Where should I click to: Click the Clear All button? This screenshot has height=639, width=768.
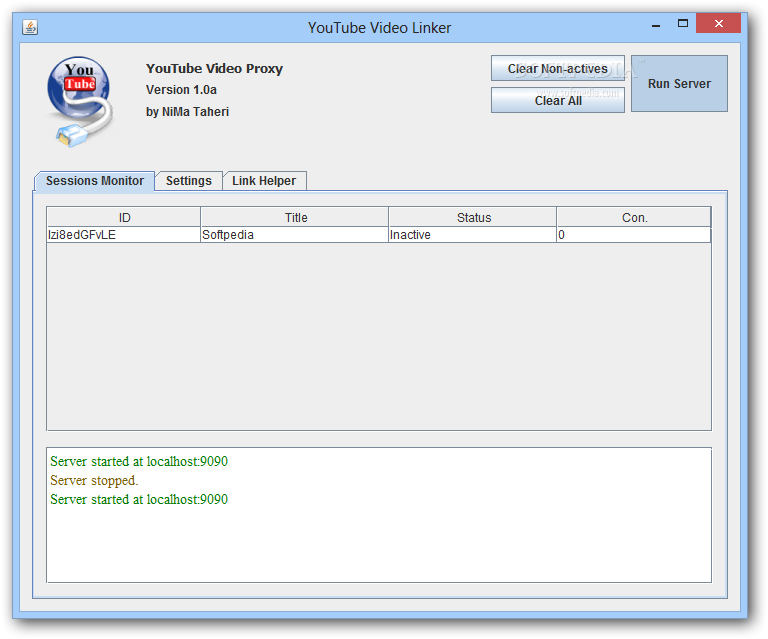557,100
